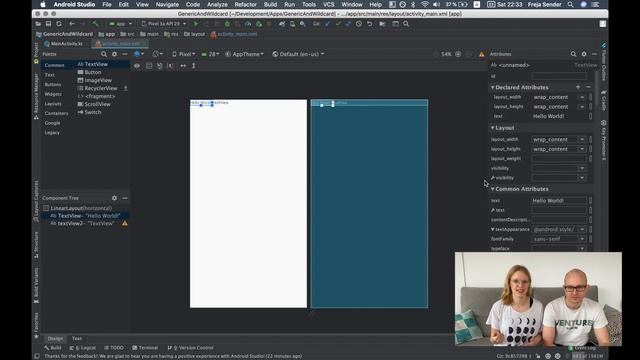Screen dimensions: 640x360
Task: Open the Refactor menu
Action: click(x=246, y=4)
